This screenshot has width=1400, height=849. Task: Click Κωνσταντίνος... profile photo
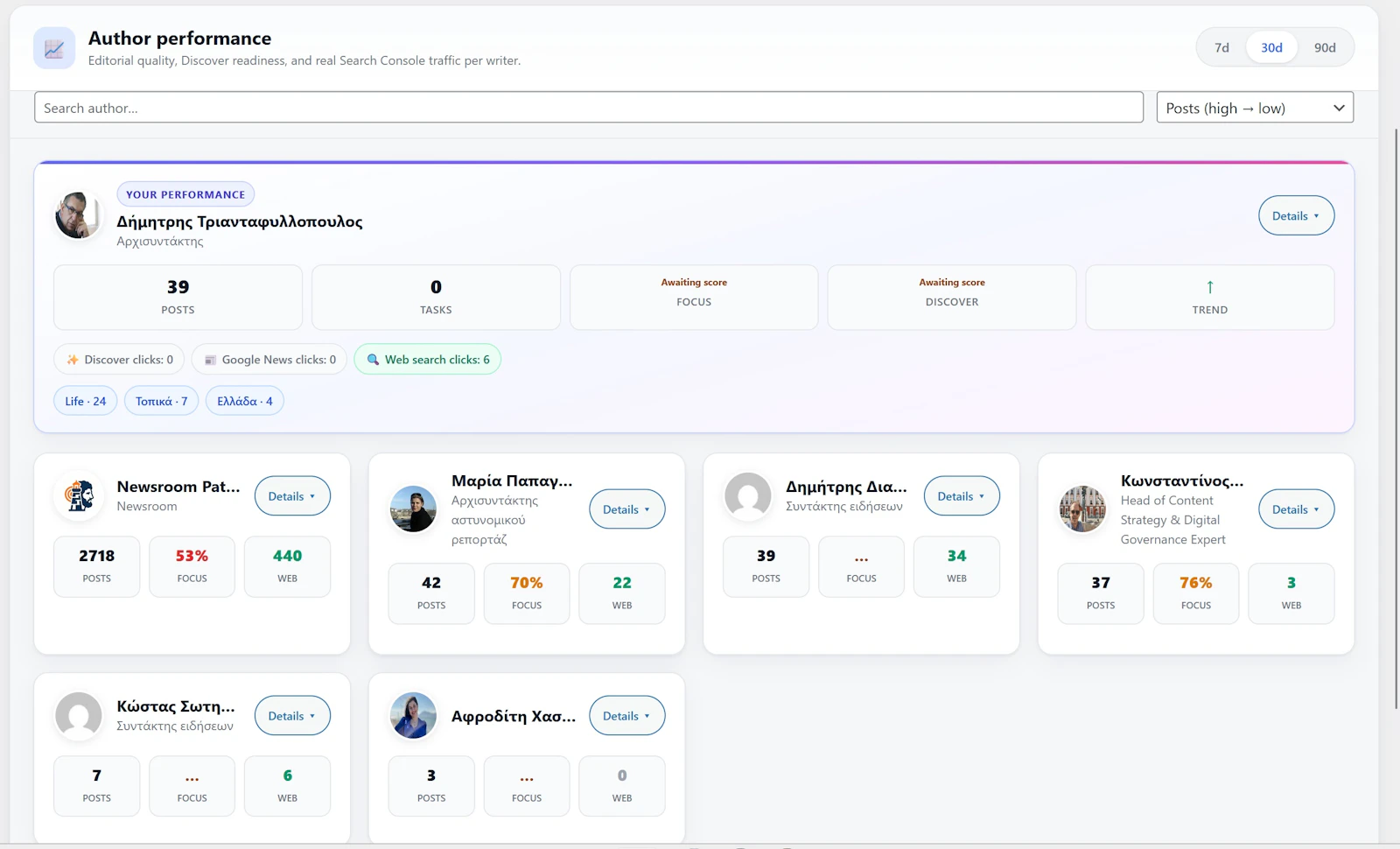pos(1082,509)
